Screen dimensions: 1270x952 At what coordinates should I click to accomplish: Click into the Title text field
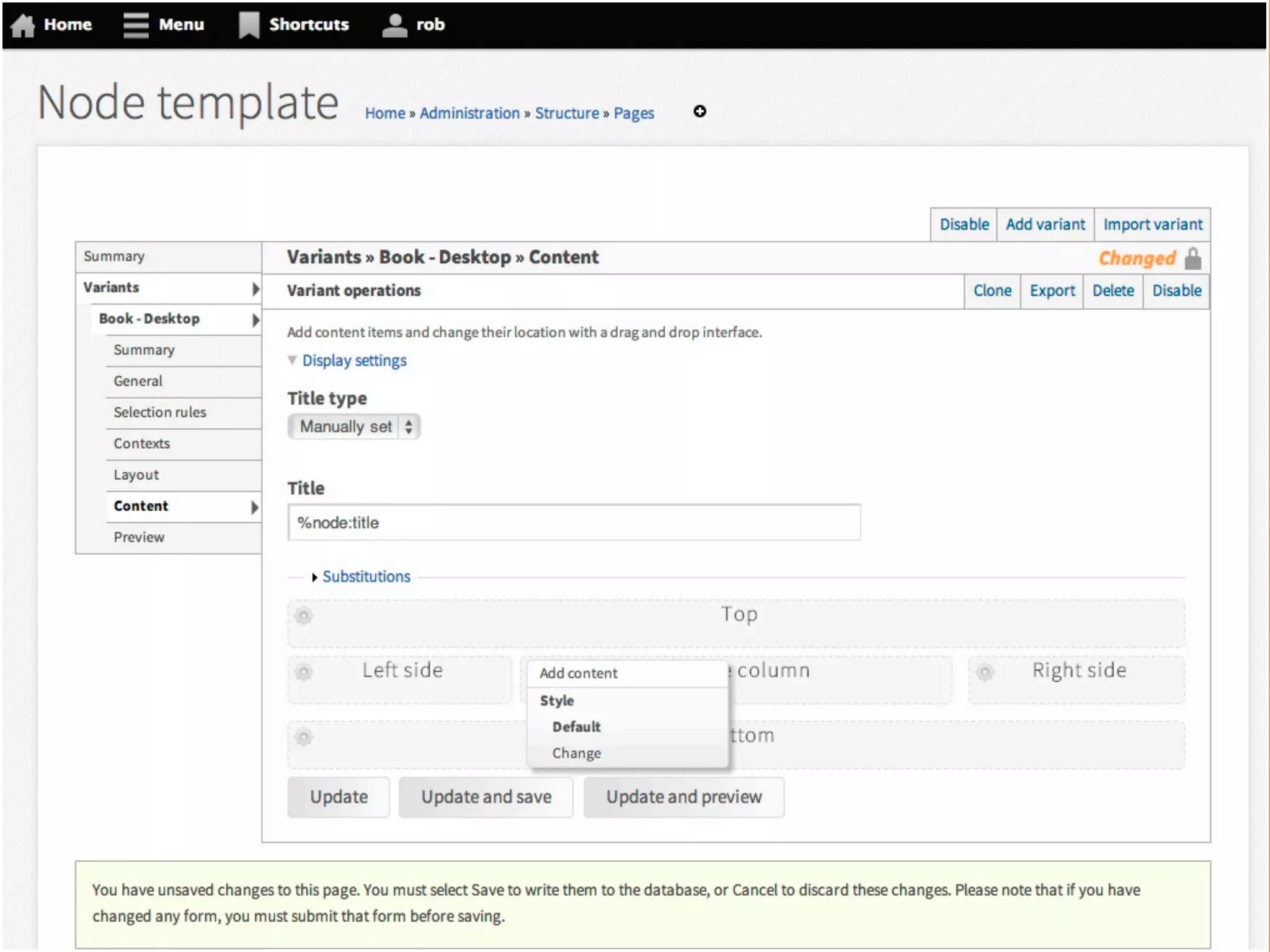pyautogui.click(x=574, y=522)
